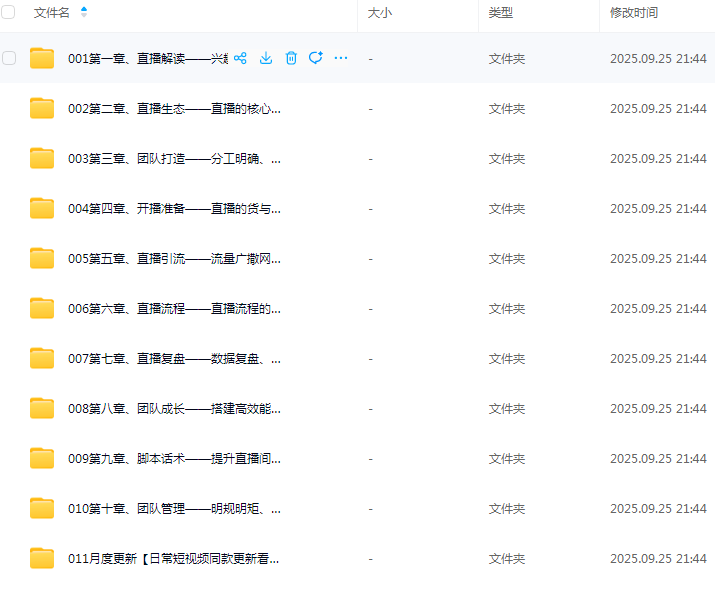The height and width of the screenshot is (606, 715).
Task: Open the 010第十章、团队管理 folder name link
Action: point(174,508)
